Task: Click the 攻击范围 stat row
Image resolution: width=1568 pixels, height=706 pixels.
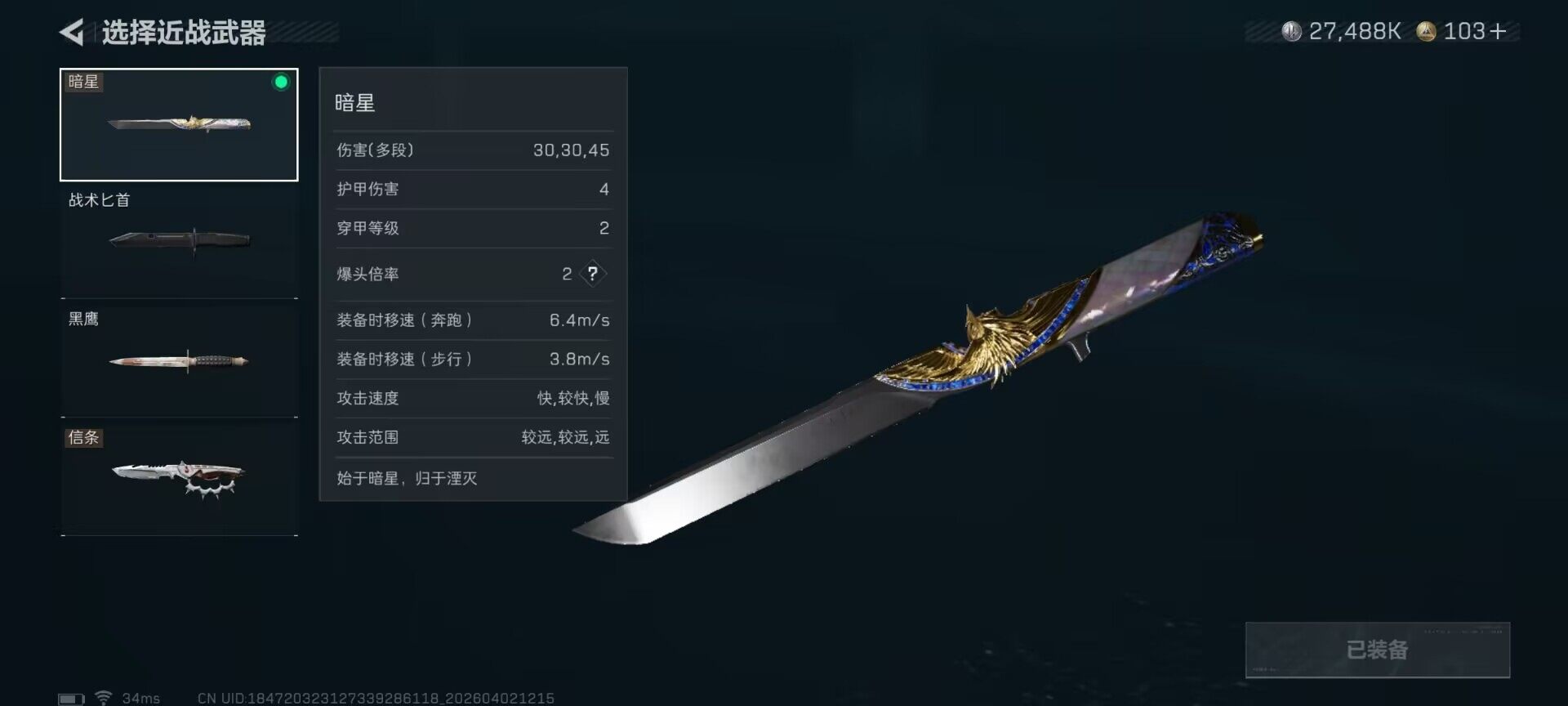Action: tap(473, 437)
